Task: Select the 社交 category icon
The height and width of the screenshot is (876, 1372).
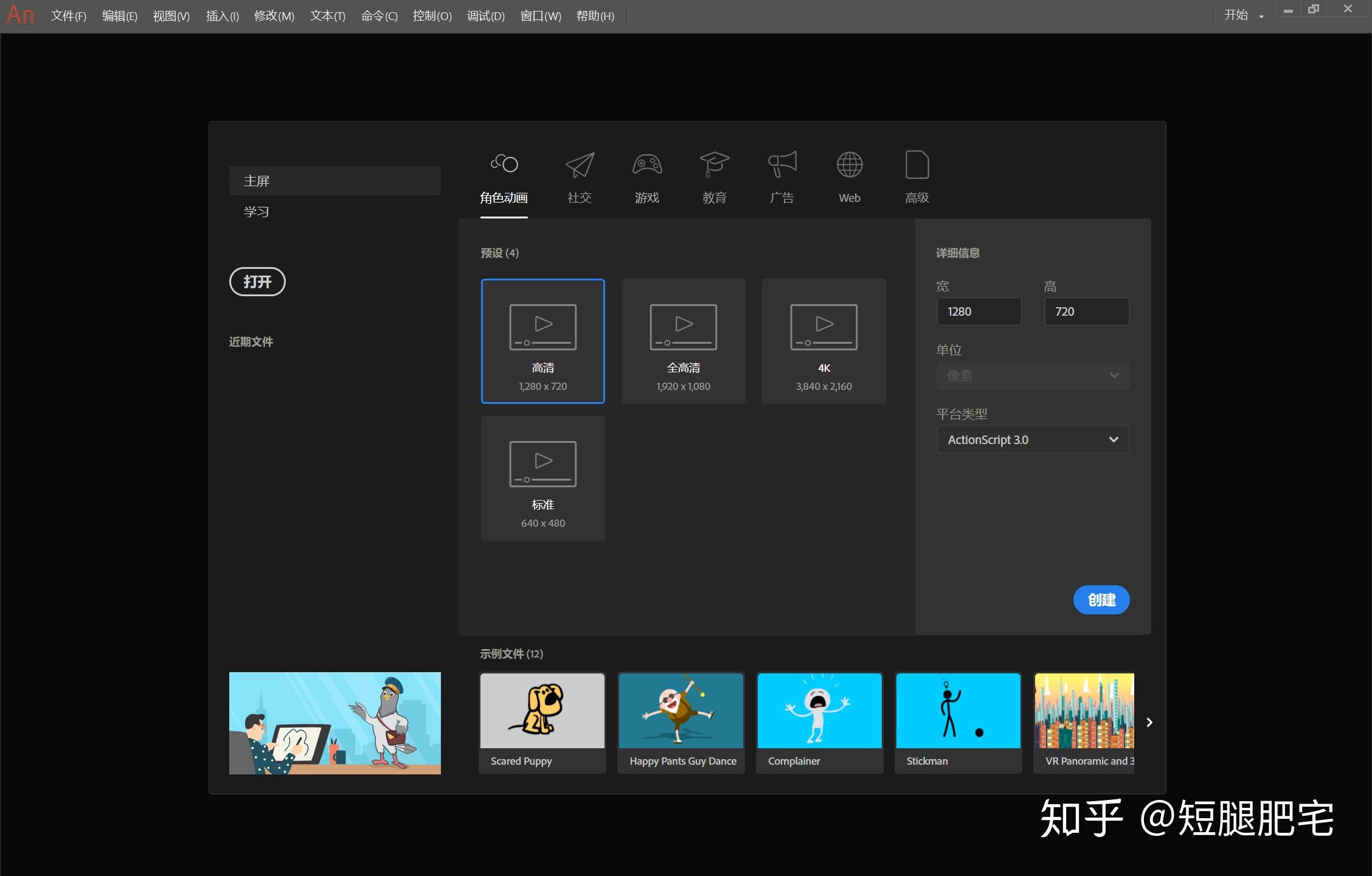Action: [x=579, y=164]
